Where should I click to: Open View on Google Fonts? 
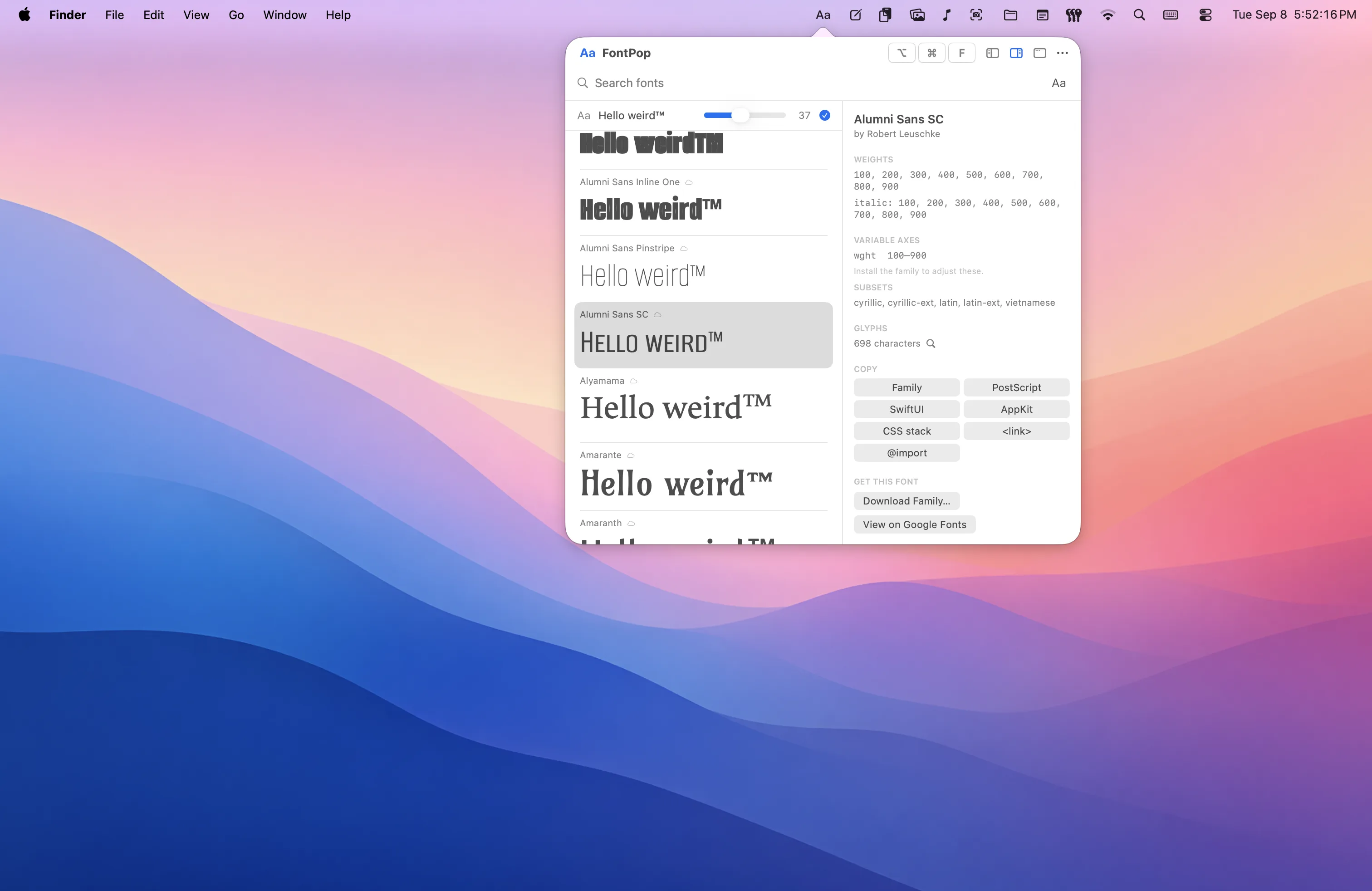point(914,524)
